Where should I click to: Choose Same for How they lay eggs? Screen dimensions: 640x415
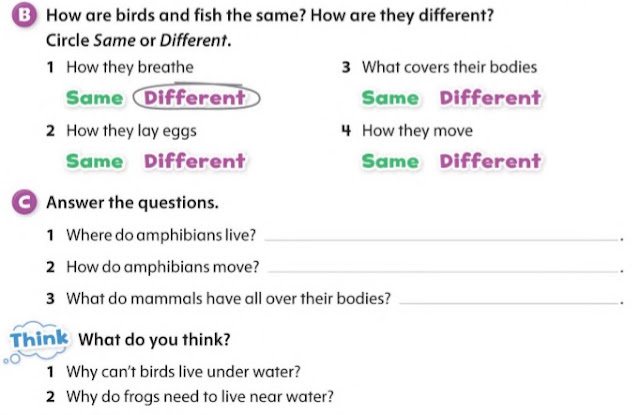(x=95, y=161)
